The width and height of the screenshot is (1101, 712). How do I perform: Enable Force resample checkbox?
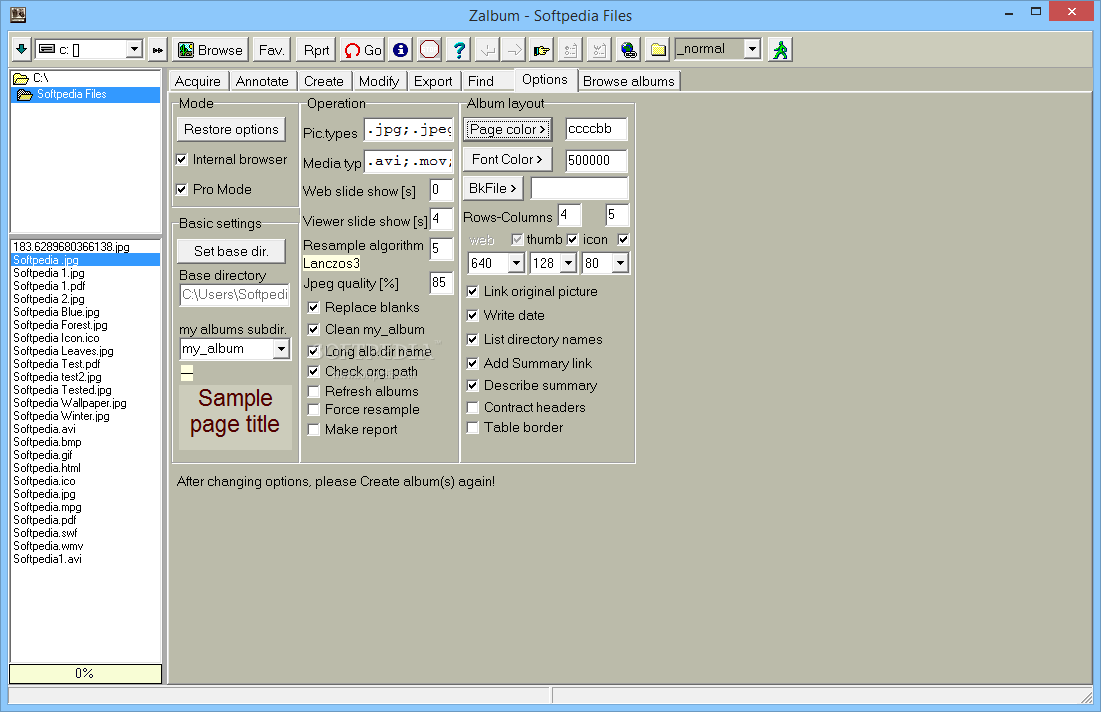pyautogui.click(x=314, y=409)
